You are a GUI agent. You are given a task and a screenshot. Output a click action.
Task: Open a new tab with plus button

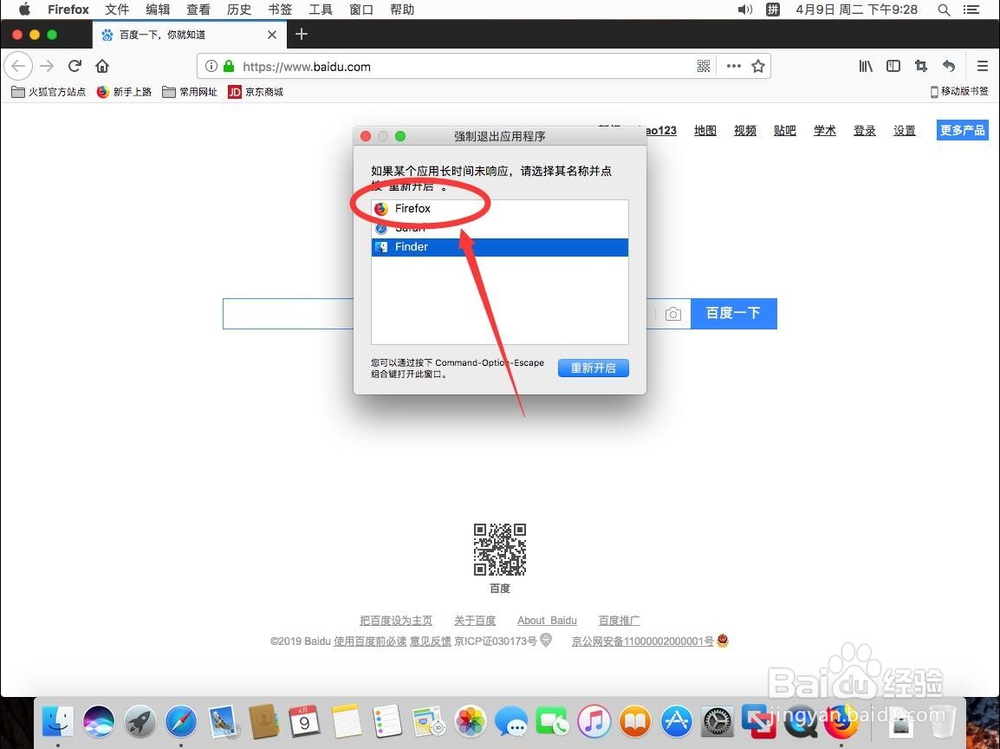(x=302, y=34)
